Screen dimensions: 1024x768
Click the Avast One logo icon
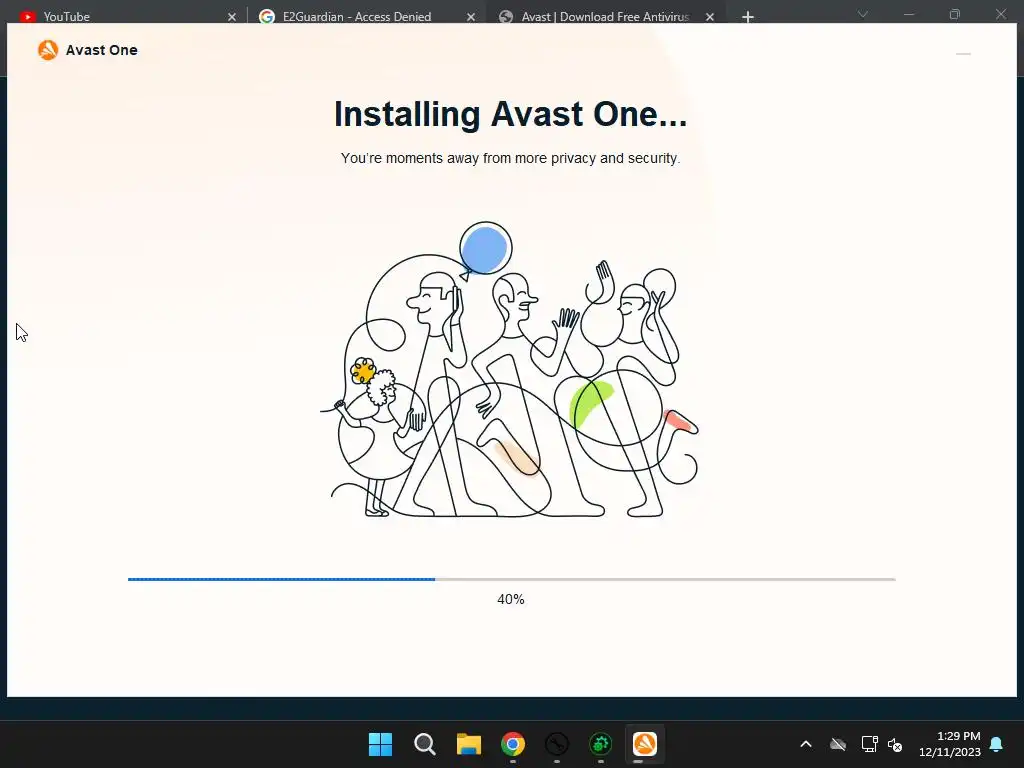(48, 50)
